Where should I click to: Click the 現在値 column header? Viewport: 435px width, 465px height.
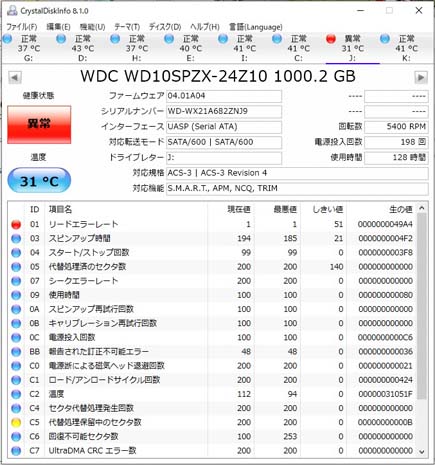[239, 209]
